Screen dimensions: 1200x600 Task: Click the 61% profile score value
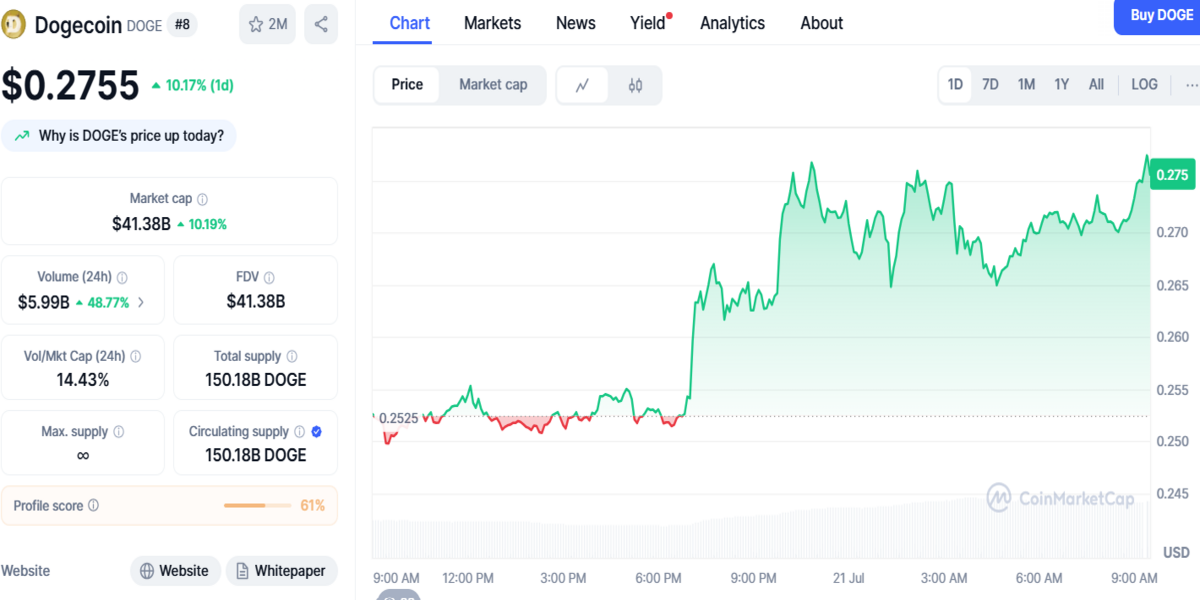[x=313, y=506]
